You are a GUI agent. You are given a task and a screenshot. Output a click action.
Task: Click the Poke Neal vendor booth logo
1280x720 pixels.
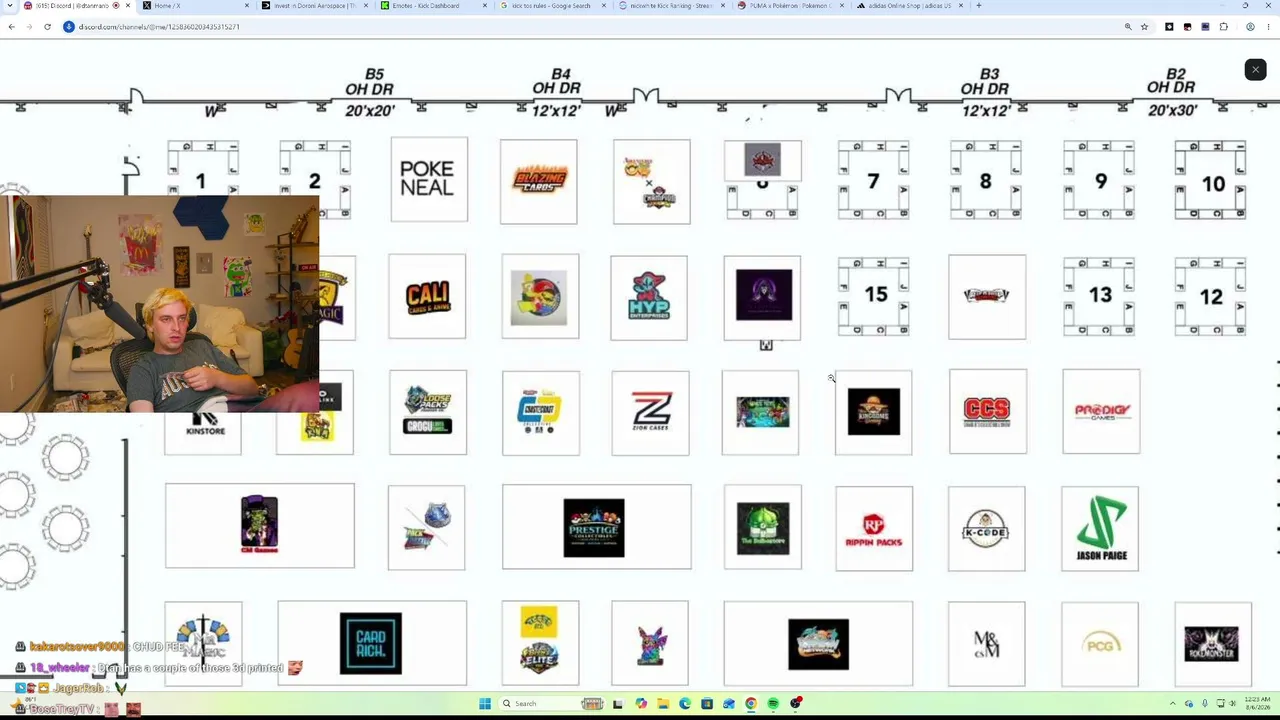point(428,180)
